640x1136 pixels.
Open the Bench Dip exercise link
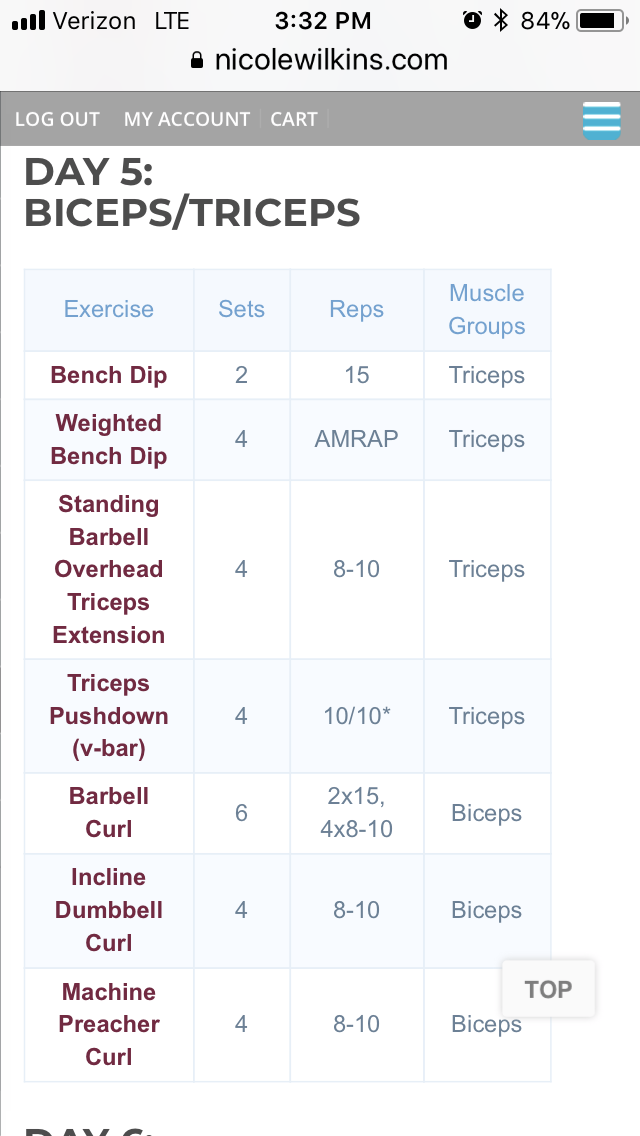(x=109, y=376)
